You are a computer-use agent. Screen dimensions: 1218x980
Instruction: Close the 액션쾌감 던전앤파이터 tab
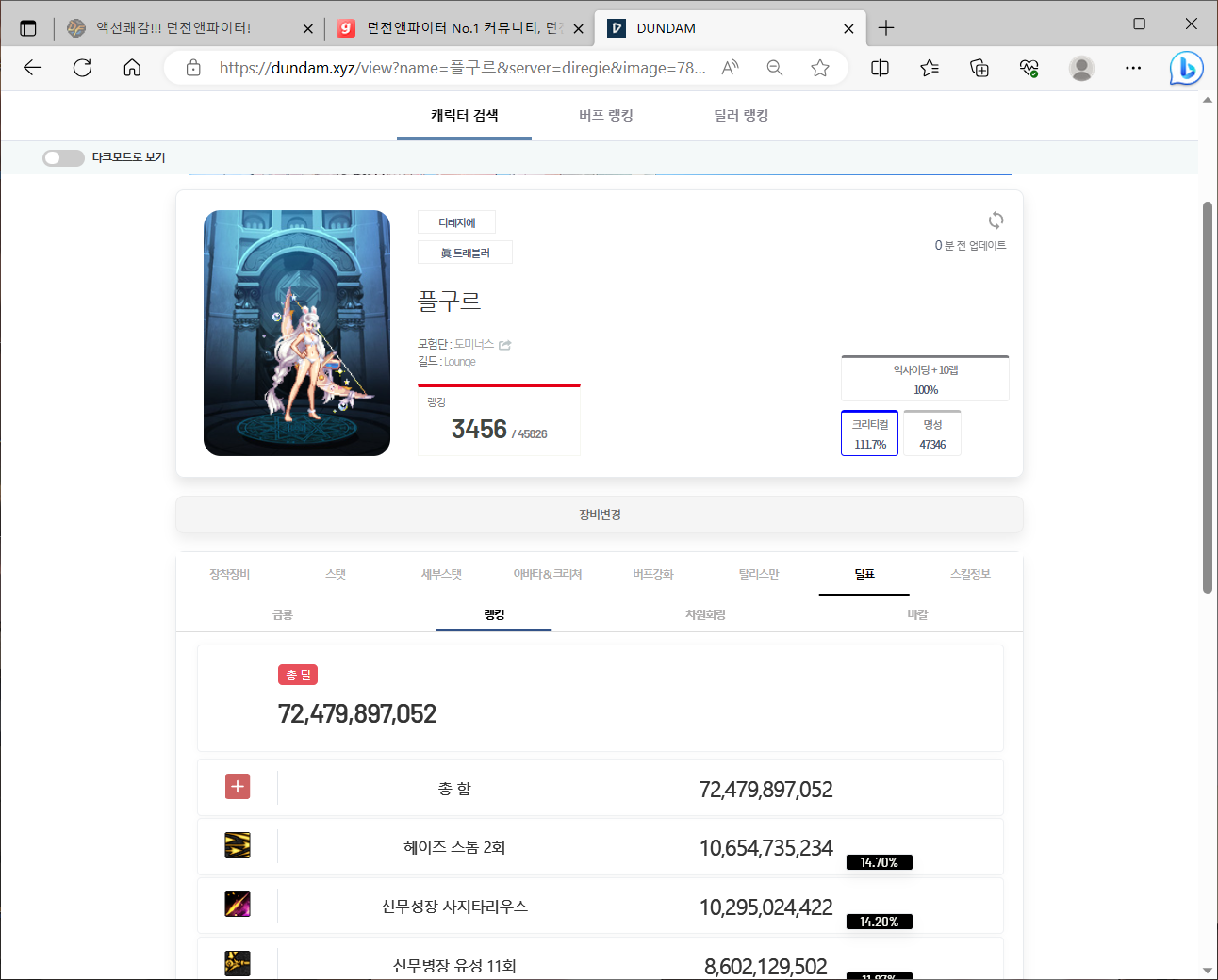[307, 28]
